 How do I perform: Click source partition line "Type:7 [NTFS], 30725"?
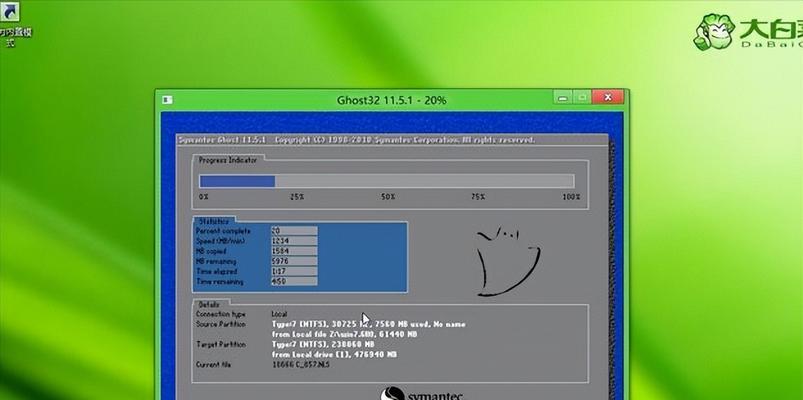[x=368, y=324]
